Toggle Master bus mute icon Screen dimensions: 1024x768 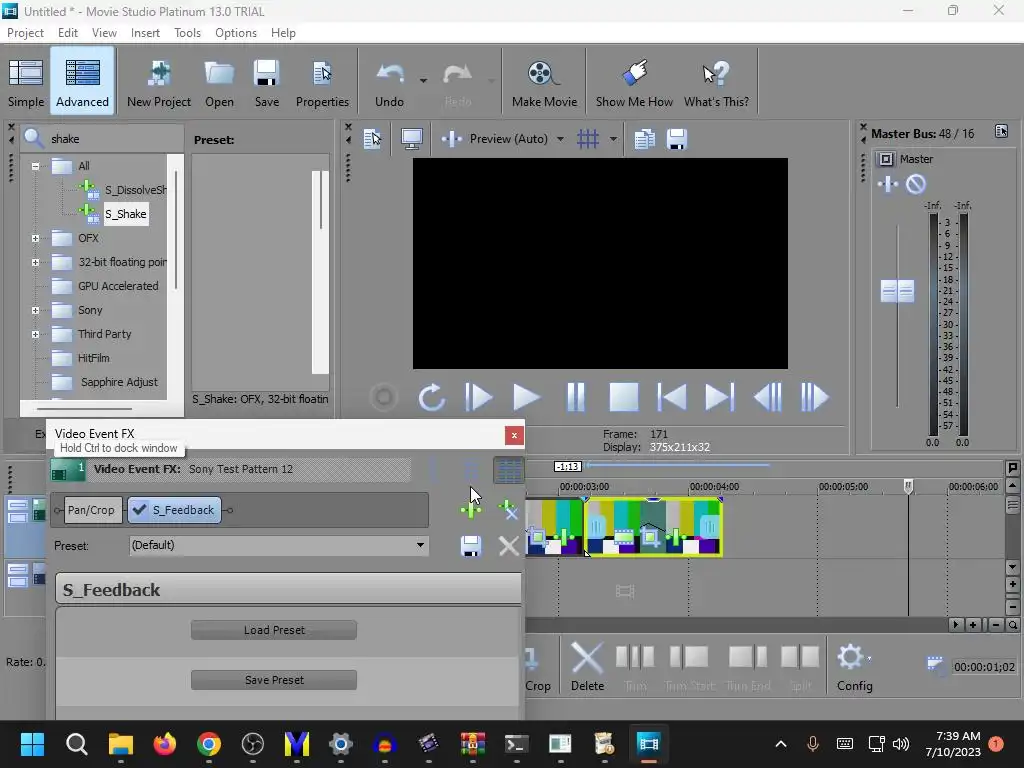pos(916,184)
